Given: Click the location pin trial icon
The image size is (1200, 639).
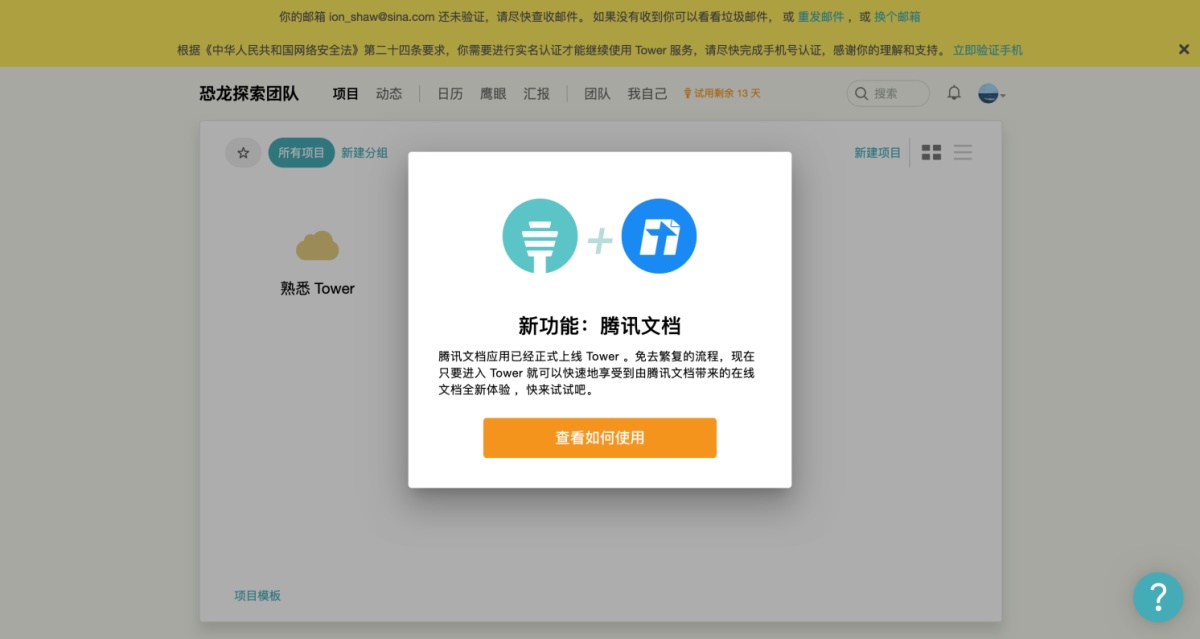Looking at the screenshot, I should coord(688,94).
